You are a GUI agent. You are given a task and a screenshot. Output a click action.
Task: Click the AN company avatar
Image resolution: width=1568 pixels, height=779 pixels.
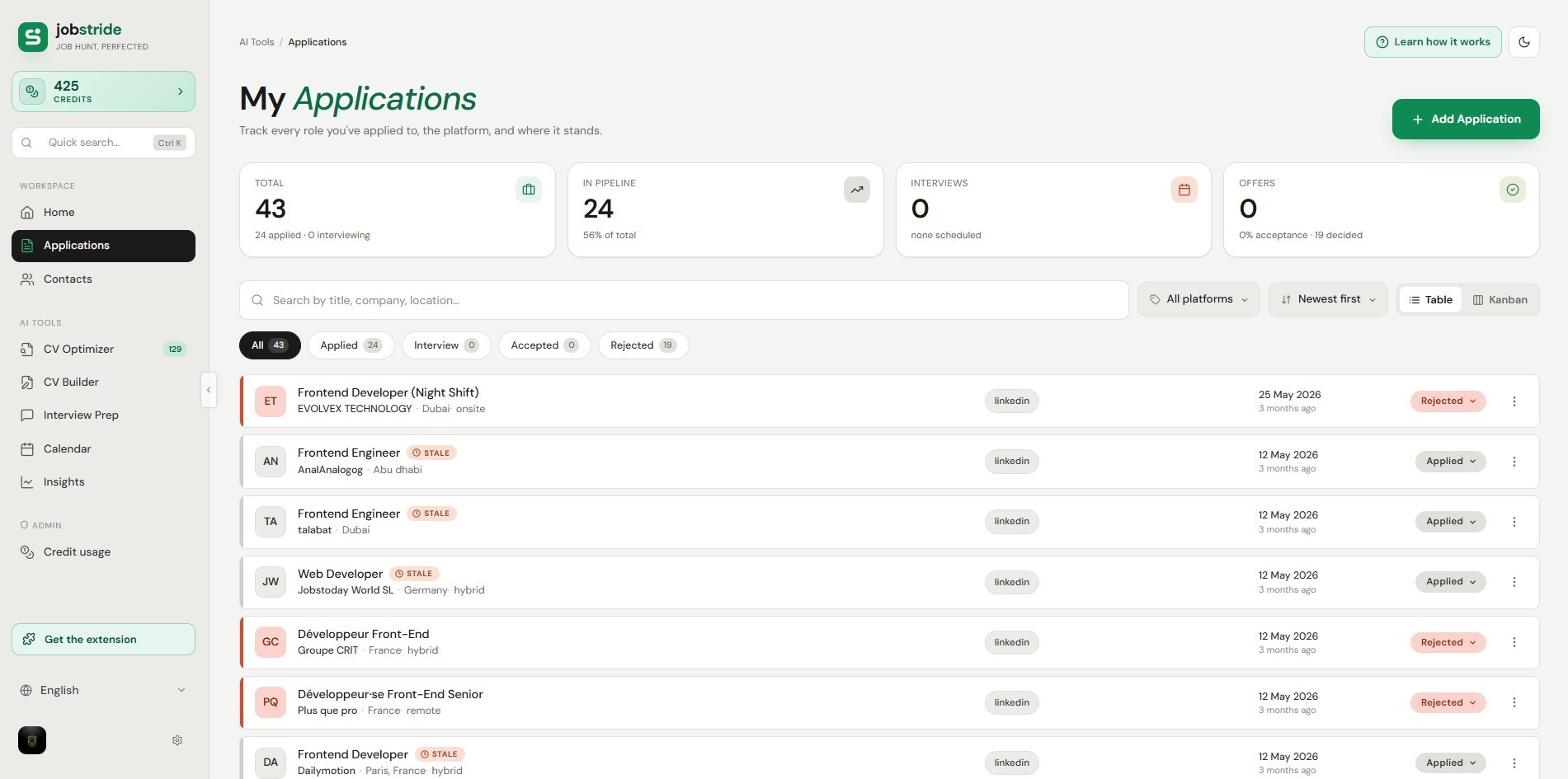pyautogui.click(x=271, y=462)
